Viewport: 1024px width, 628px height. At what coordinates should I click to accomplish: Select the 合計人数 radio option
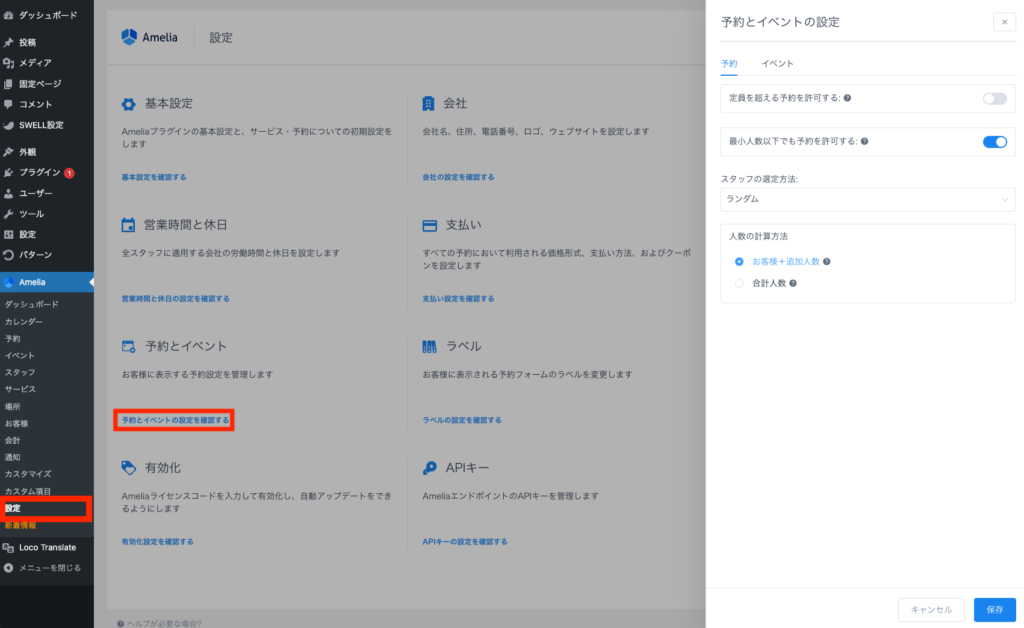tap(739, 283)
